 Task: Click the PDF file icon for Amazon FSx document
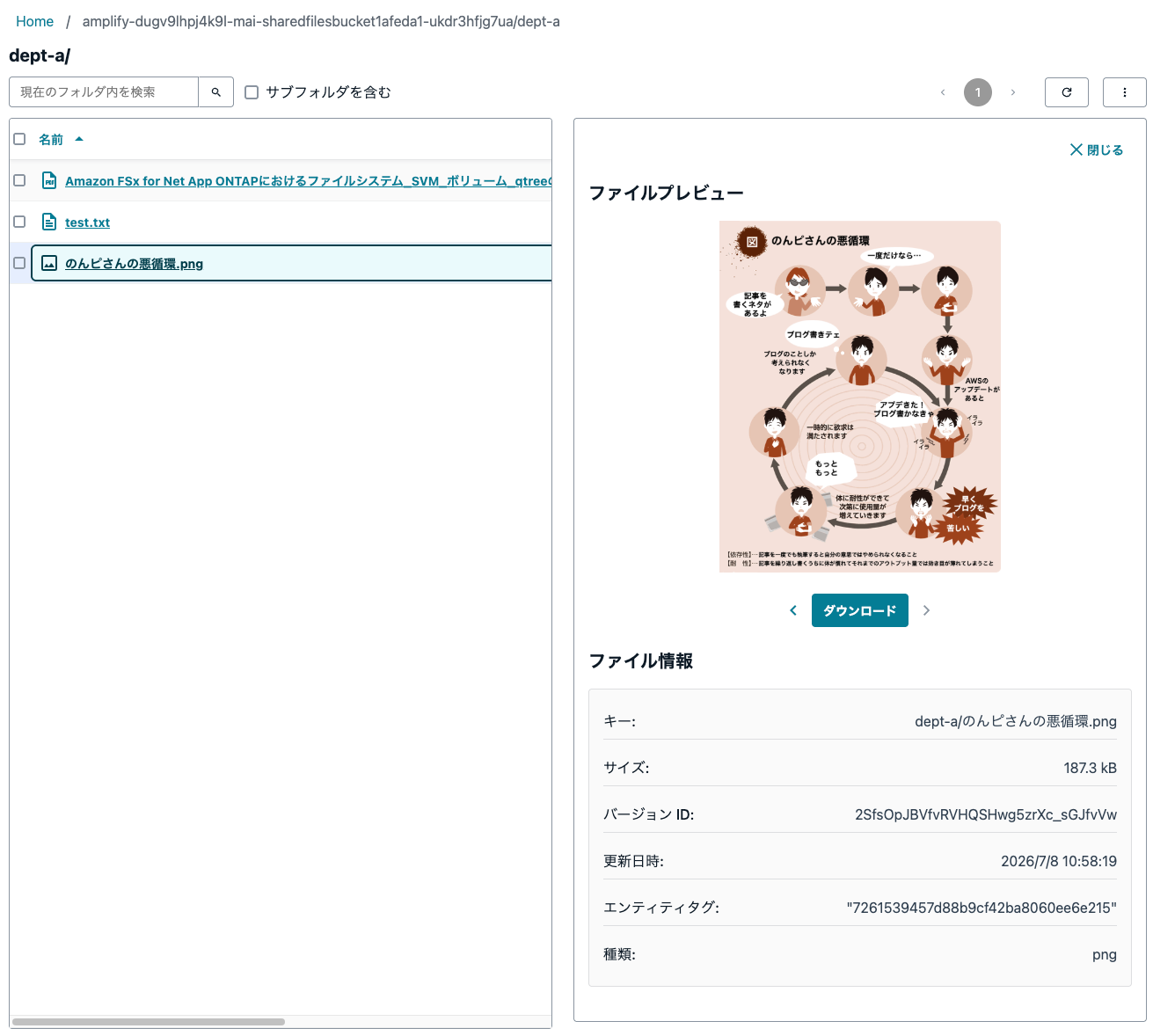tap(49, 180)
